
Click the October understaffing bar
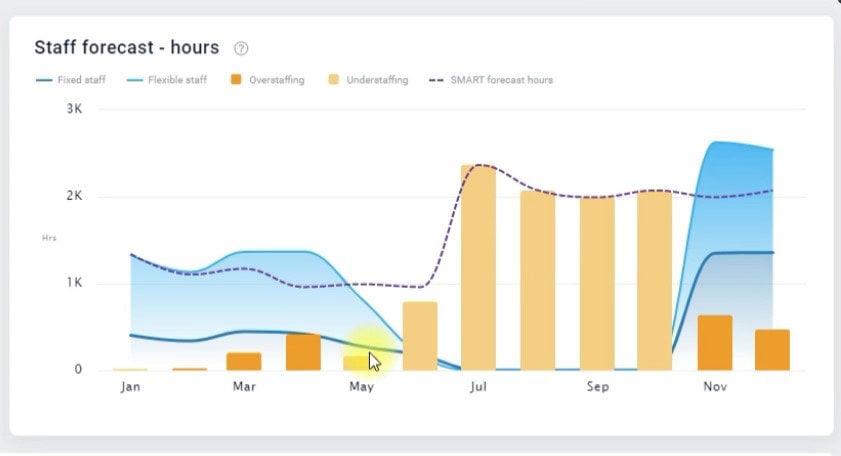[x=655, y=280]
